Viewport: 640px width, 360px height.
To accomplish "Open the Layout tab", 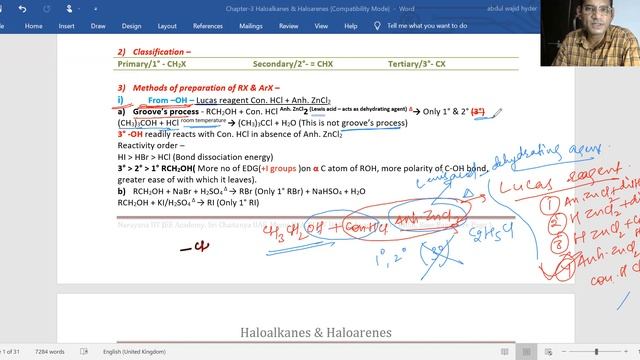I will tap(167, 26).
